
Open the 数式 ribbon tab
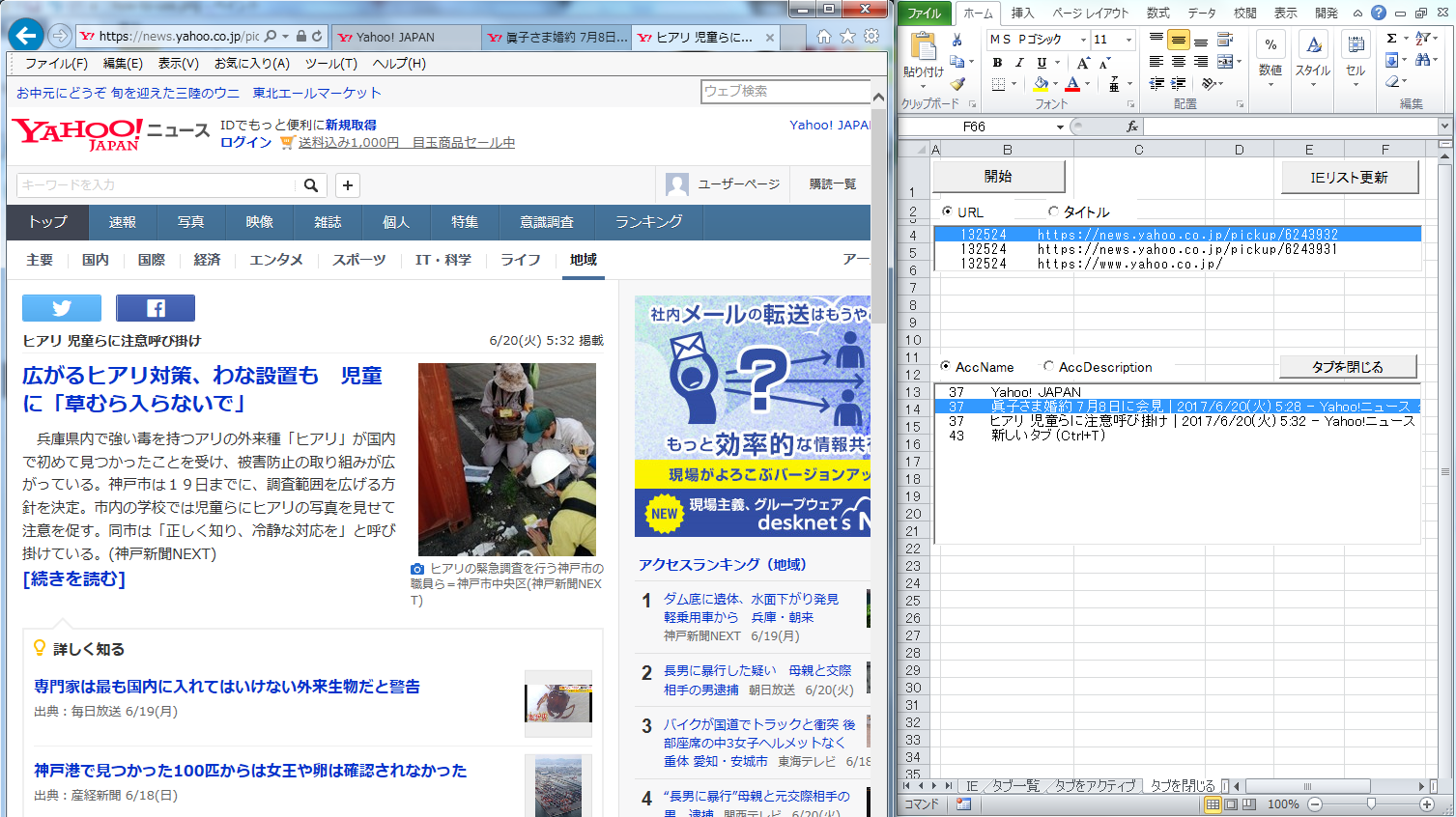(1157, 13)
